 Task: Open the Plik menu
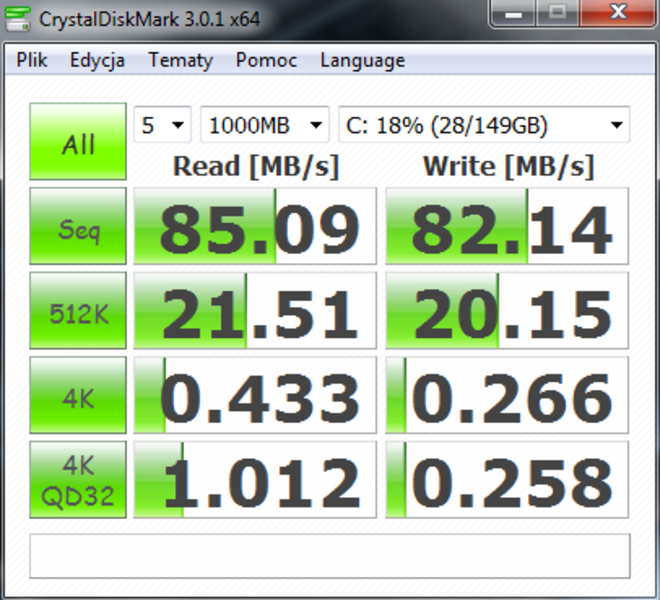(x=32, y=60)
